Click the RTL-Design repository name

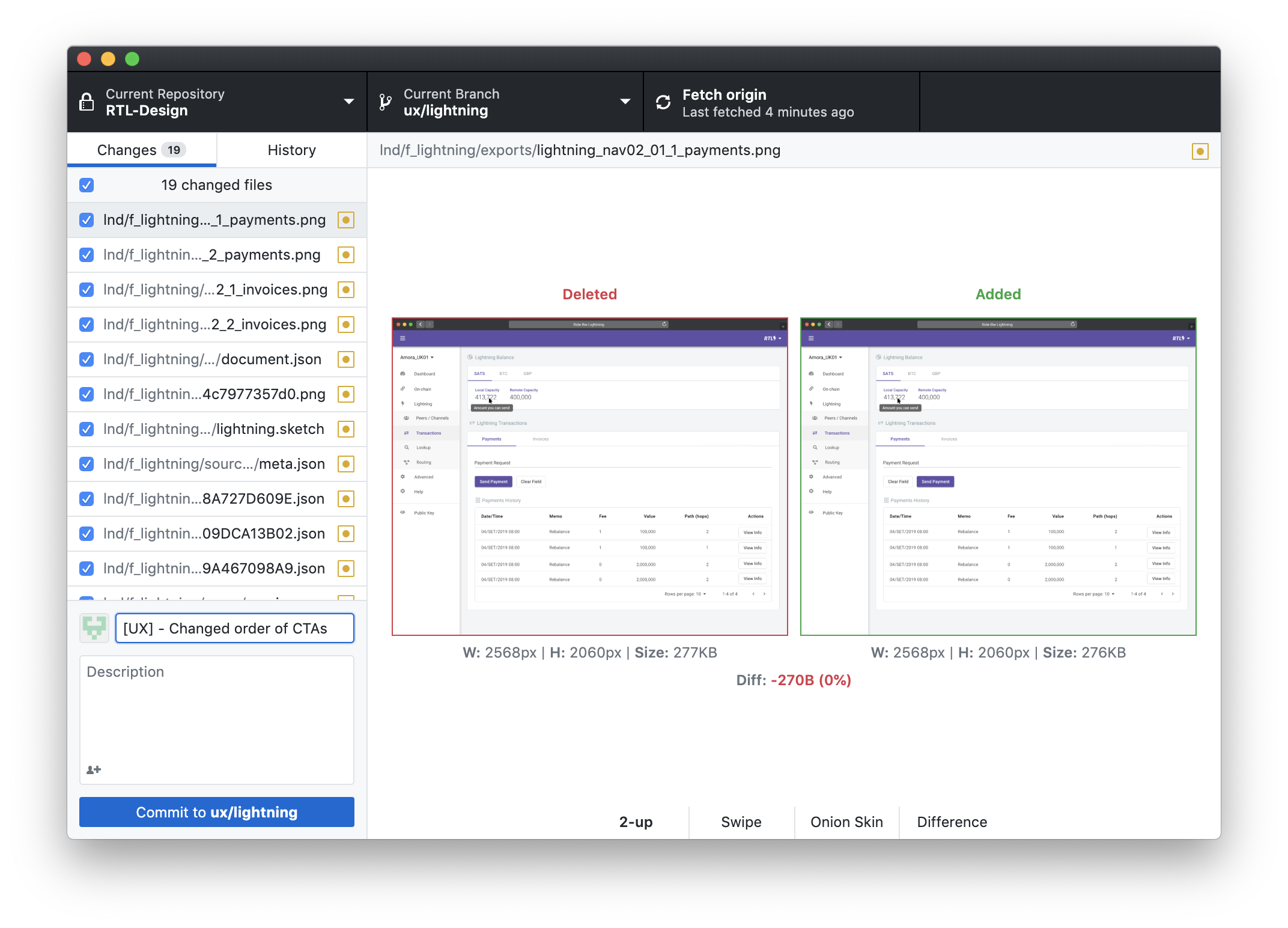147,111
